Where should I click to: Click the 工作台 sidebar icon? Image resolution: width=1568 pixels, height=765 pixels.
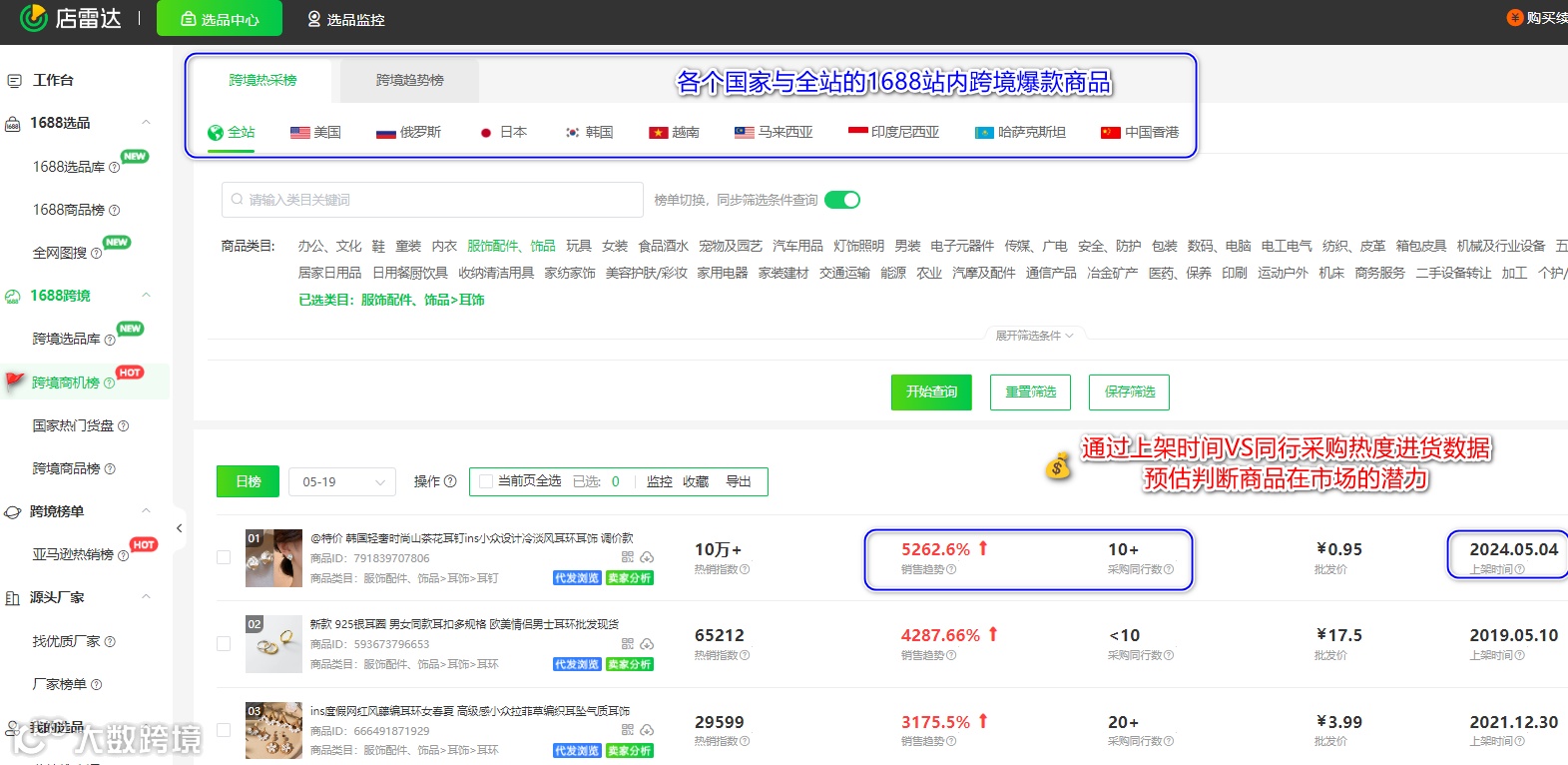[x=14, y=80]
